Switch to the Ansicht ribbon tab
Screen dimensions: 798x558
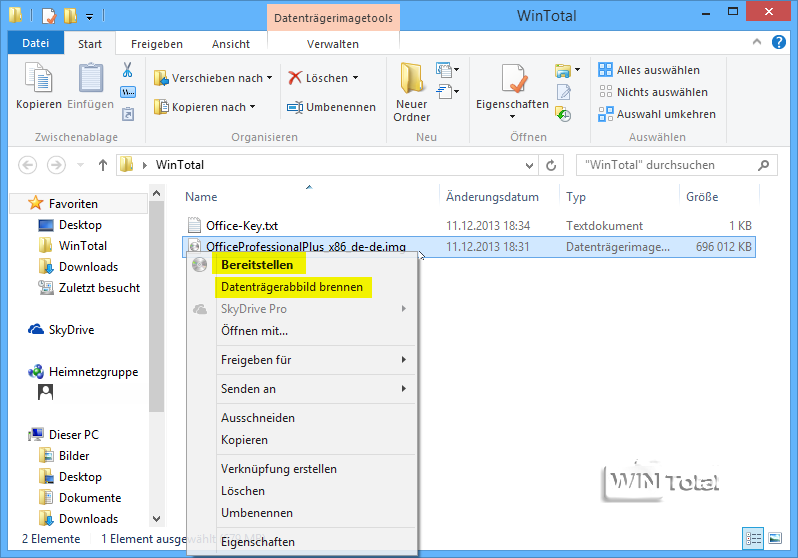pyautogui.click(x=231, y=44)
